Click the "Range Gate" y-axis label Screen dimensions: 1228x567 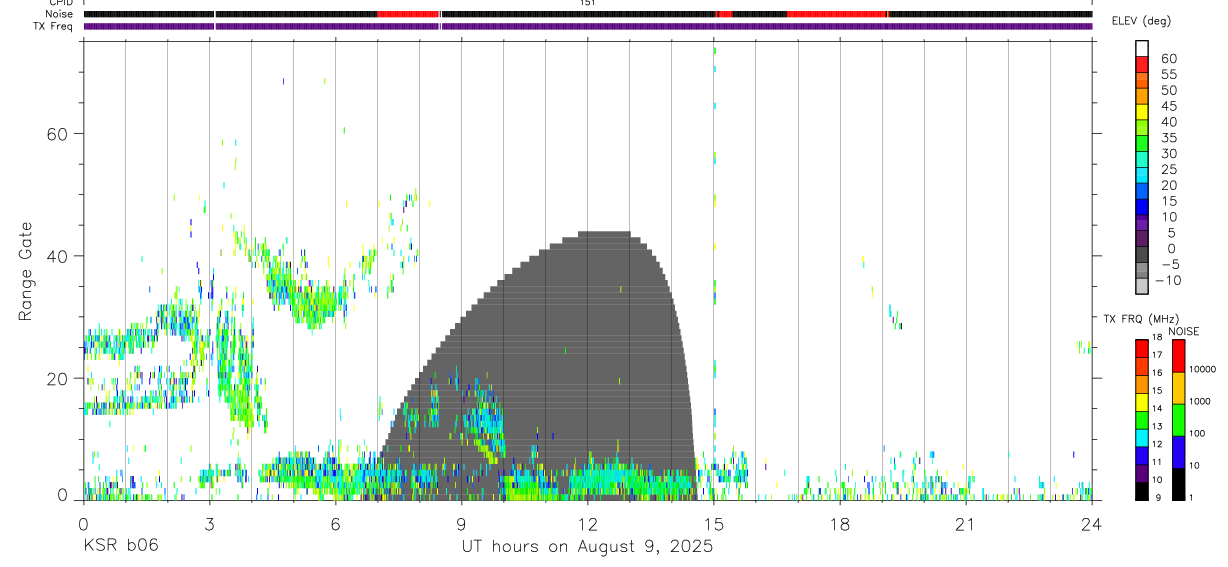(x=25, y=272)
